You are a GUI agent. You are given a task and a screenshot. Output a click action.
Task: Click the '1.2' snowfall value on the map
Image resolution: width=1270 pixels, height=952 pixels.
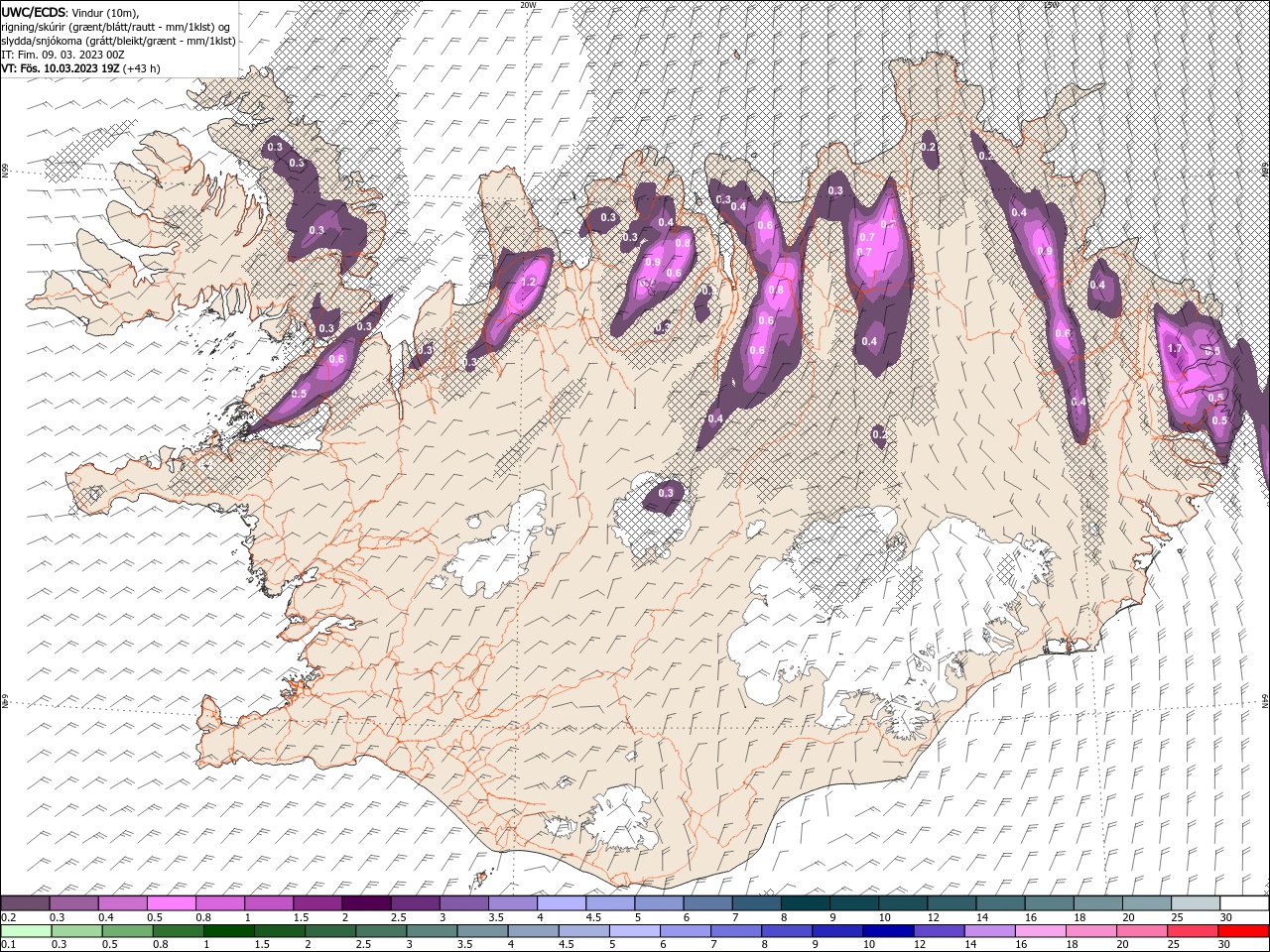click(528, 283)
